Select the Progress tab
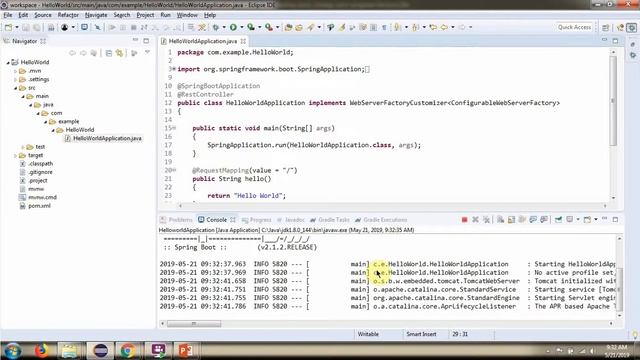This screenshot has width=640, height=360. click(x=256, y=220)
